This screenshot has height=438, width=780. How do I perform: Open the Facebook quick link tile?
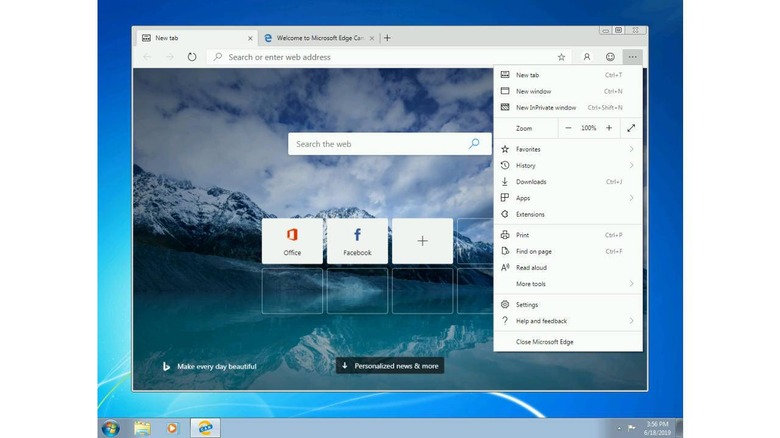[357, 241]
